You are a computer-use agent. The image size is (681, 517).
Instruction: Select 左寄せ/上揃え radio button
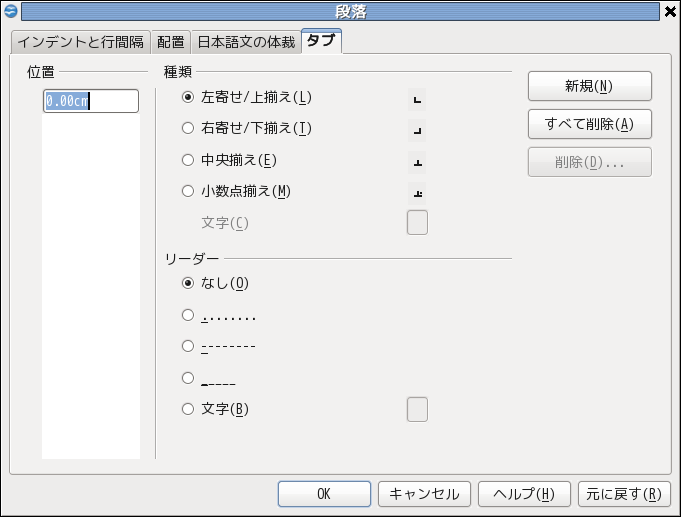pos(188,97)
